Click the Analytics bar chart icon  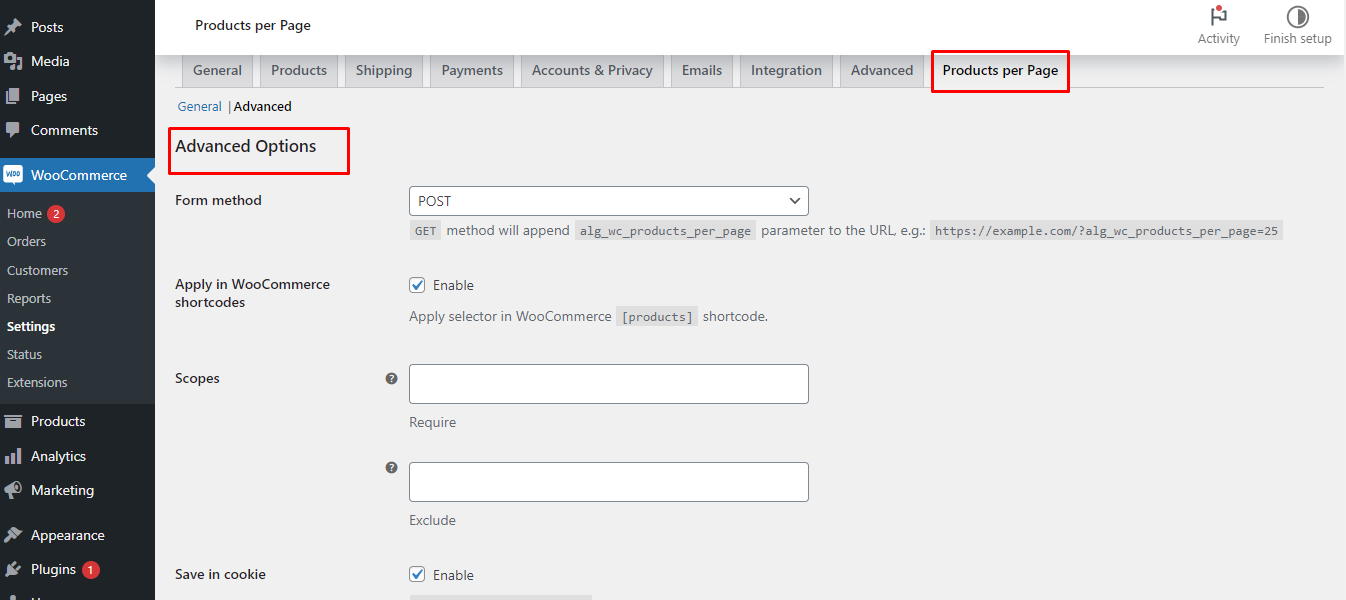click(x=13, y=456)
